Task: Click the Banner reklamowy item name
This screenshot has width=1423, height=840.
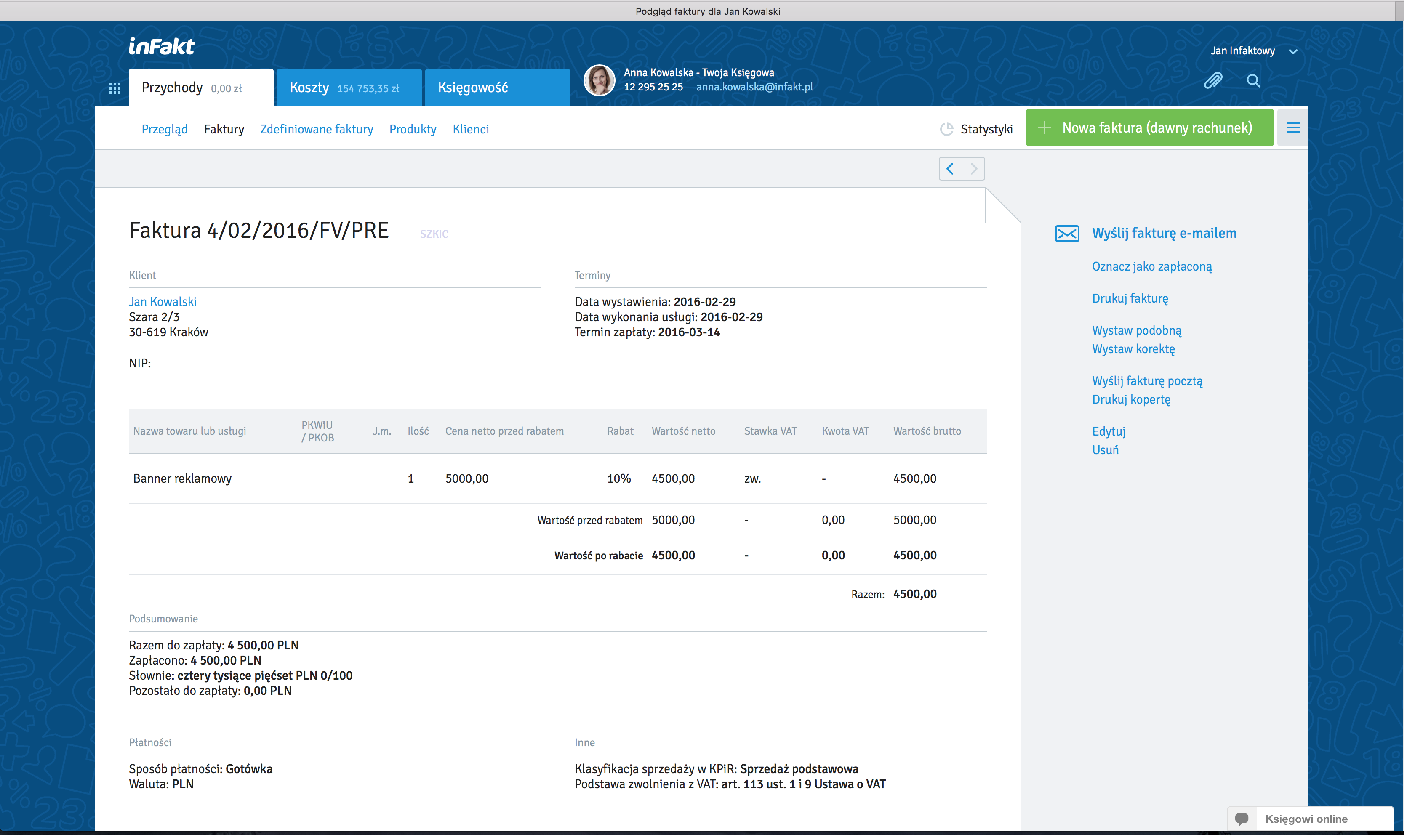Action: click(x=182, y=479)
